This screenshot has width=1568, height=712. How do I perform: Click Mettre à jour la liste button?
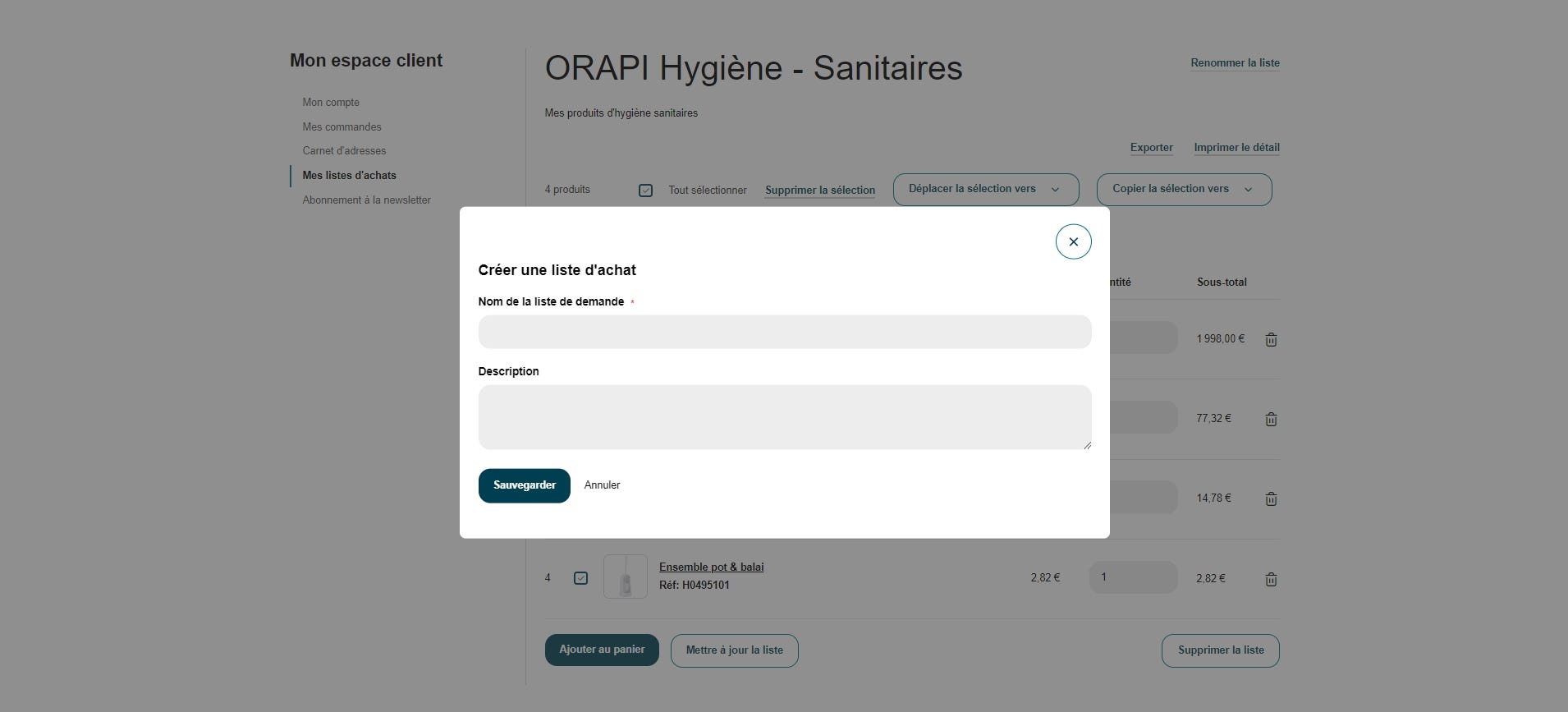[734, 650]
